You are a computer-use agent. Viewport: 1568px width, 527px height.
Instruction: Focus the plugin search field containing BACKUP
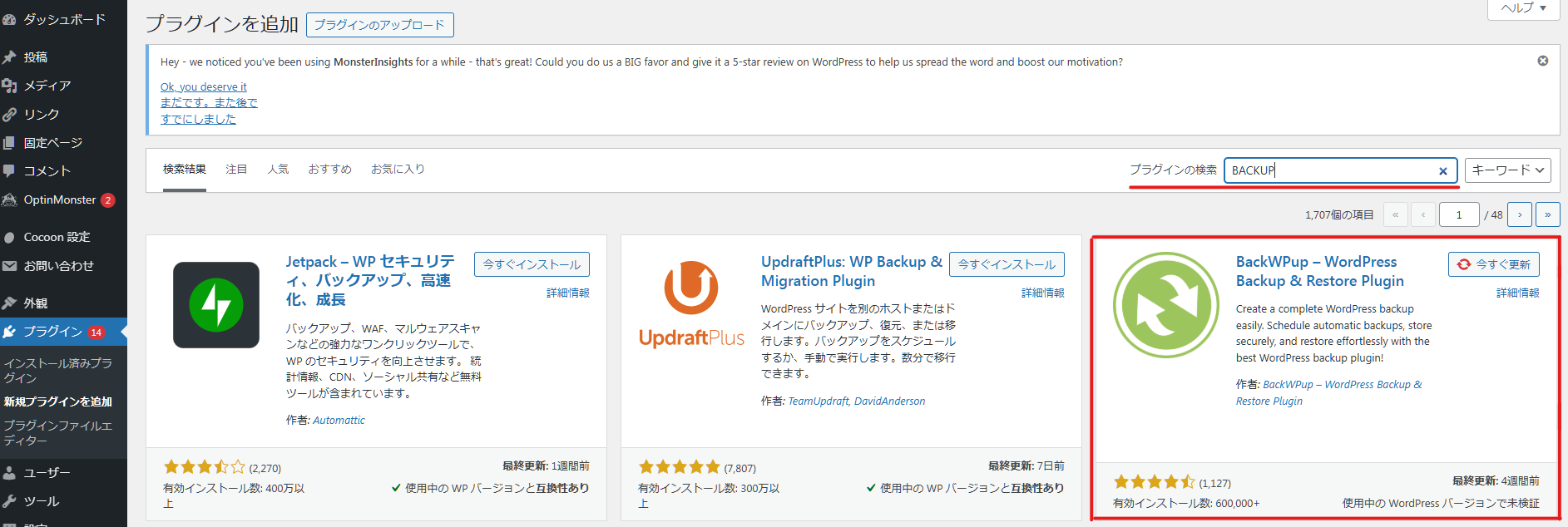click(1341, 170)
